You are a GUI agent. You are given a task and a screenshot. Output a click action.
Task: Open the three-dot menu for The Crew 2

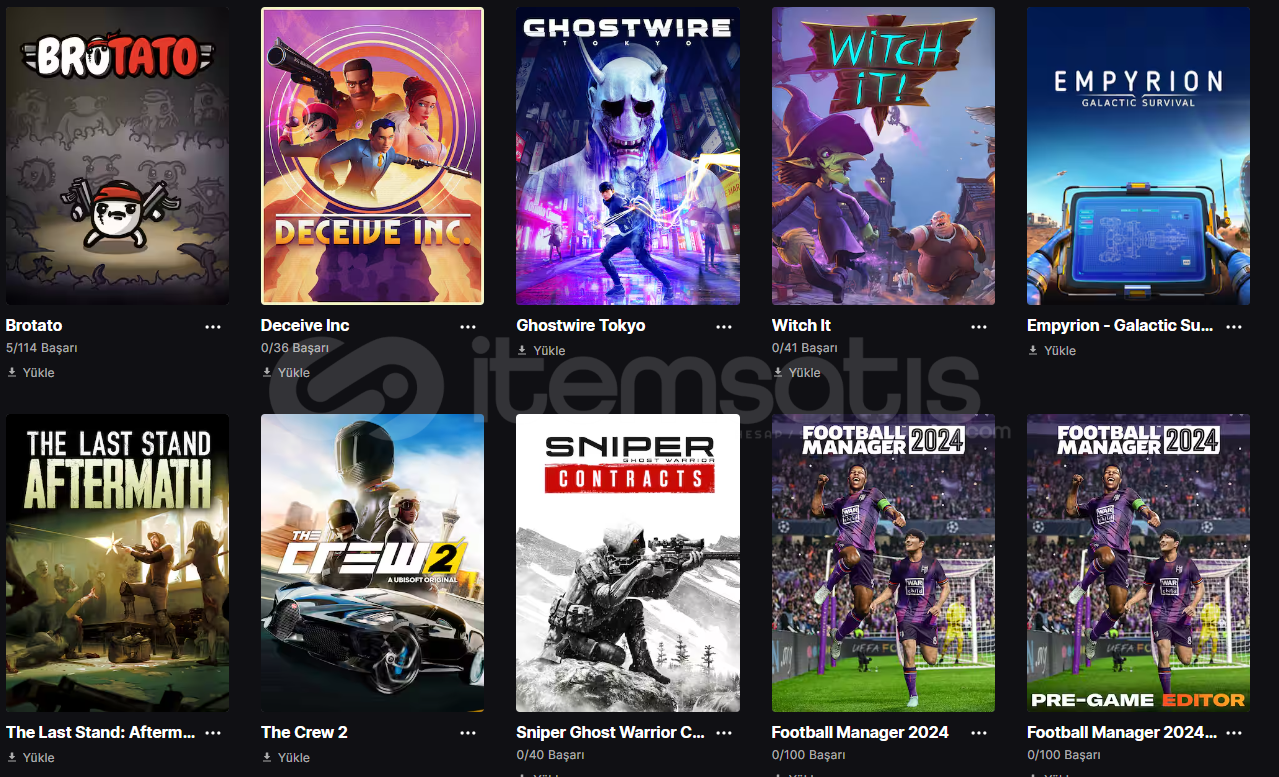tap(468, 733)
